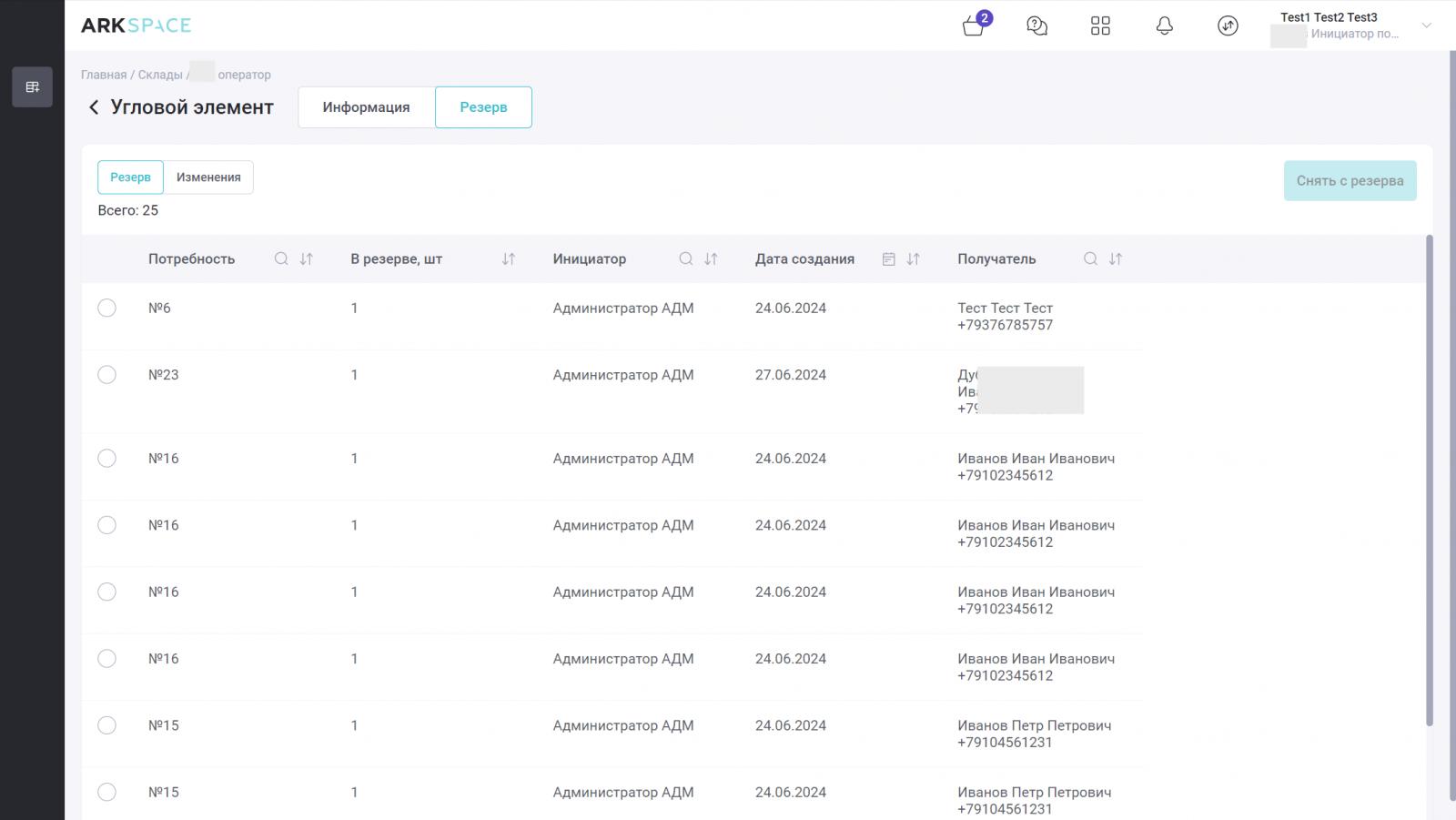
Task: Select the radio button for №6
Action: pyautogui.click(x=106, y=308)
